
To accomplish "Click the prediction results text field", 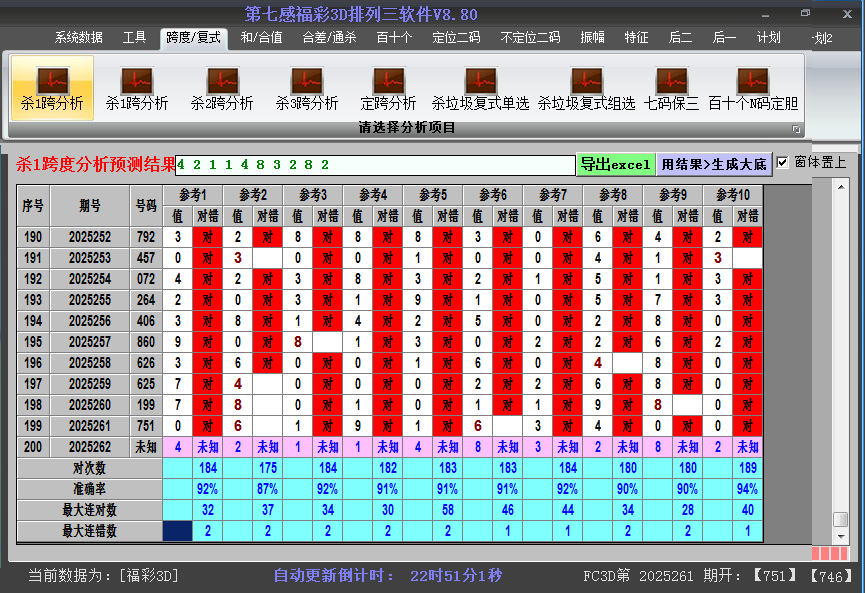I will [375, 164].
